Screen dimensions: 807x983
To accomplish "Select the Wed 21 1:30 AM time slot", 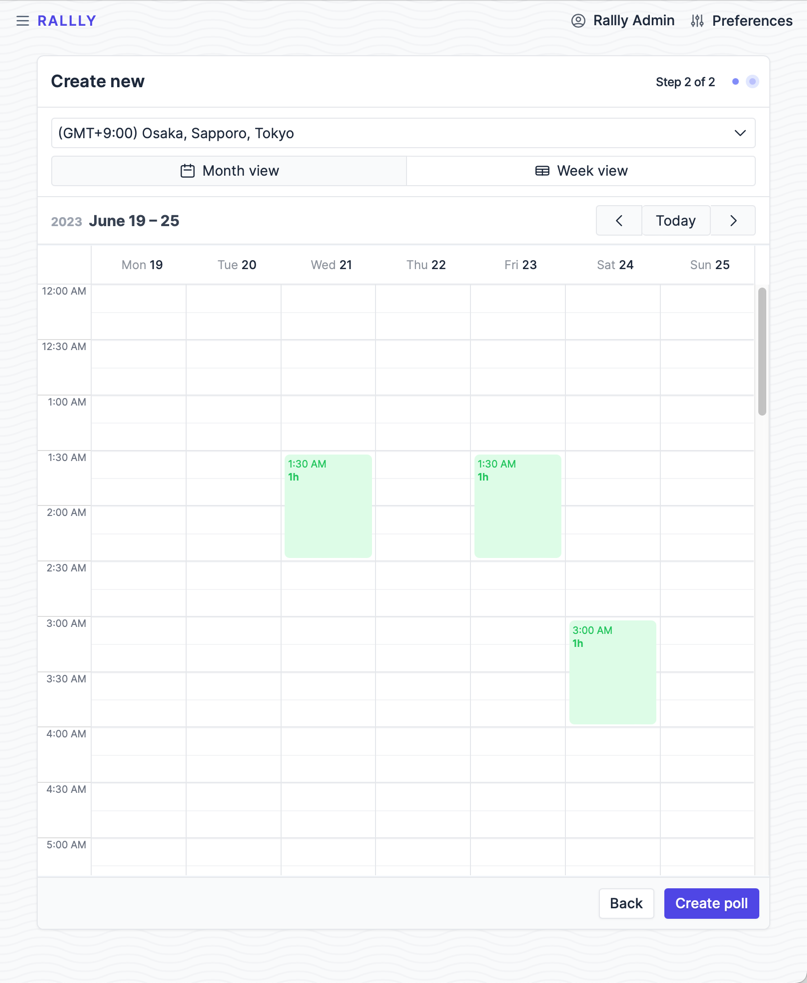I will (329, 506).
